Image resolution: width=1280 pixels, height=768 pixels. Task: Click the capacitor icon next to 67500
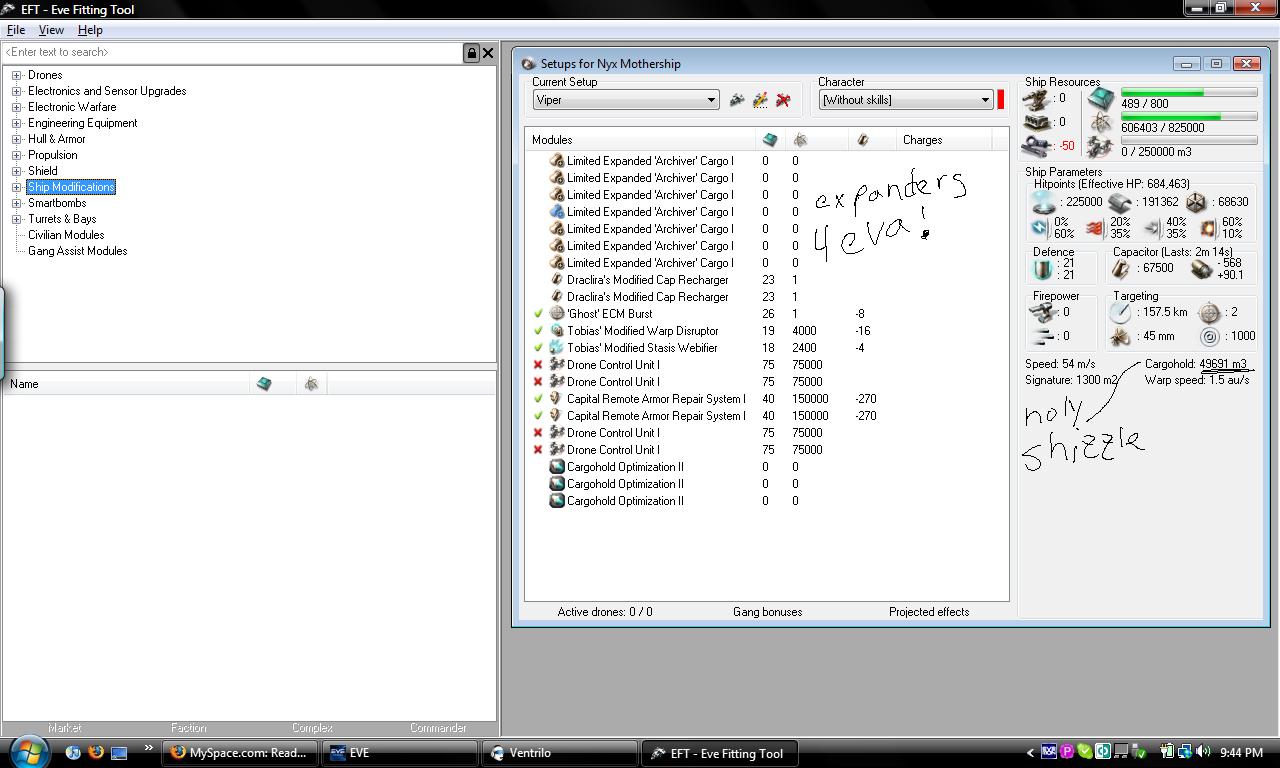pos(1121,269)
